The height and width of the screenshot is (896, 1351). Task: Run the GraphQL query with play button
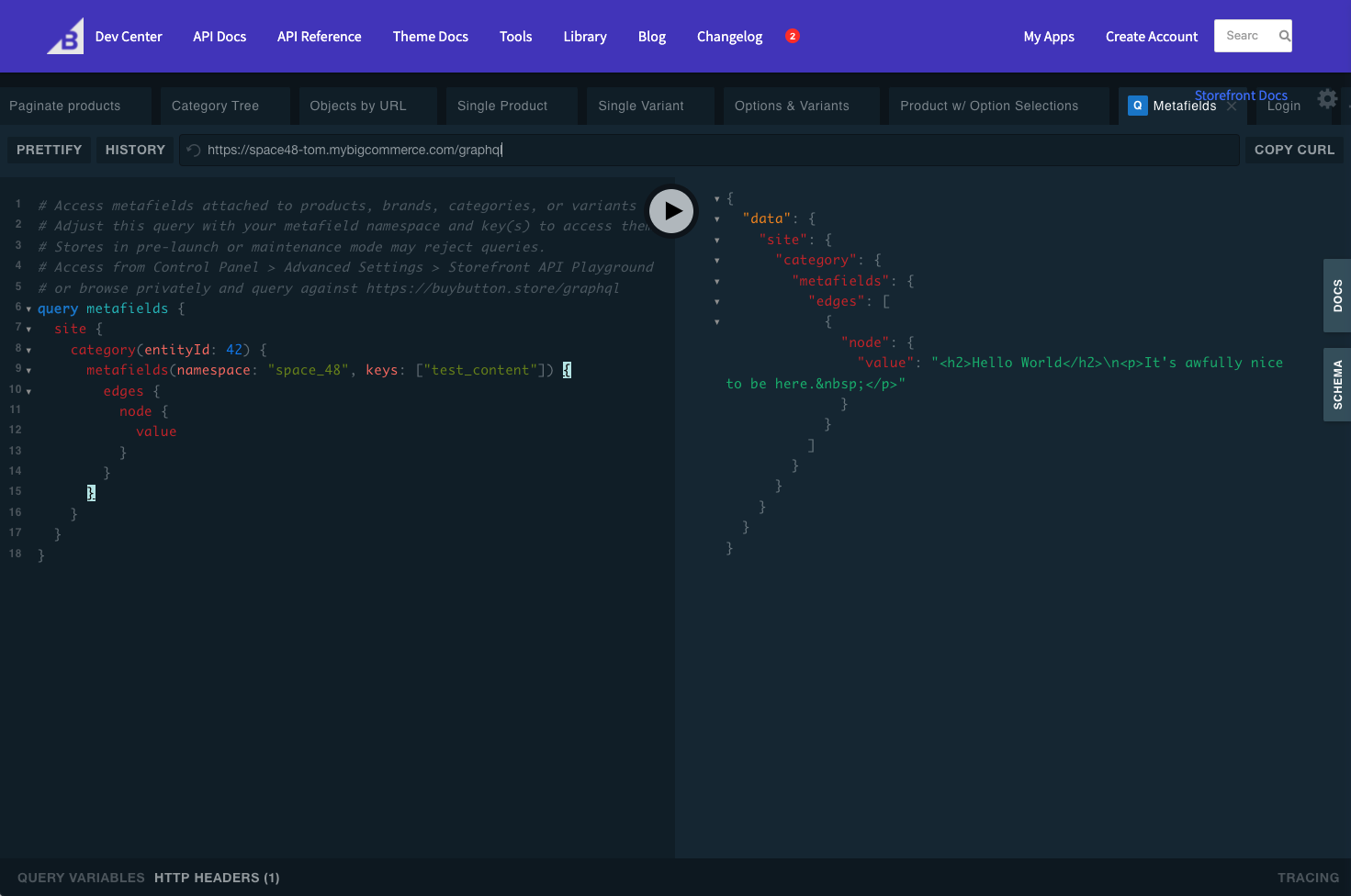click(672, 211)
